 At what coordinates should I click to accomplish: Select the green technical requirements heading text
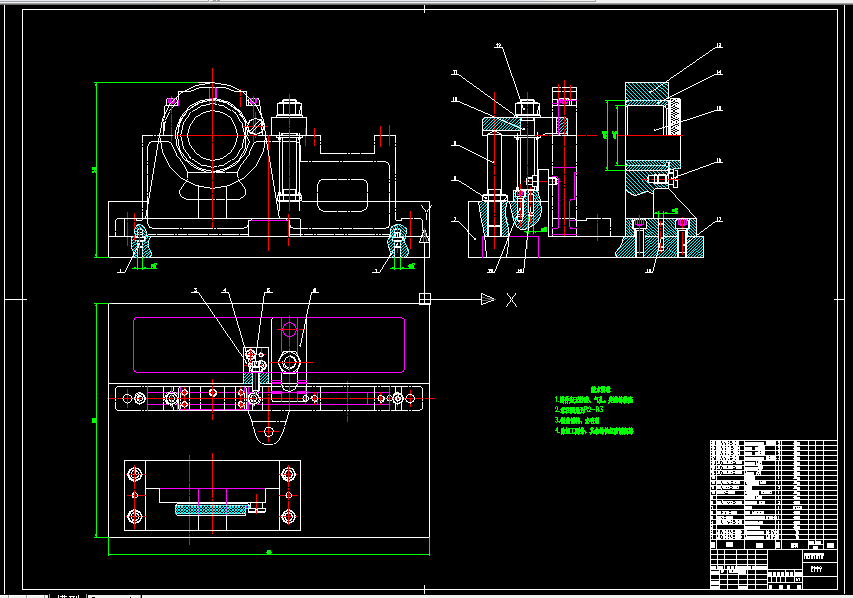click(x=601, y=390)
